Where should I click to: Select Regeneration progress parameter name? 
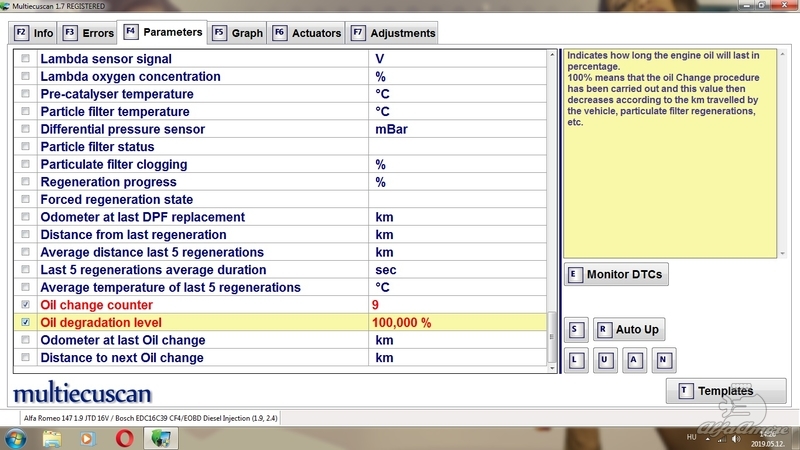pyautogui.click(x=108, y=182)
